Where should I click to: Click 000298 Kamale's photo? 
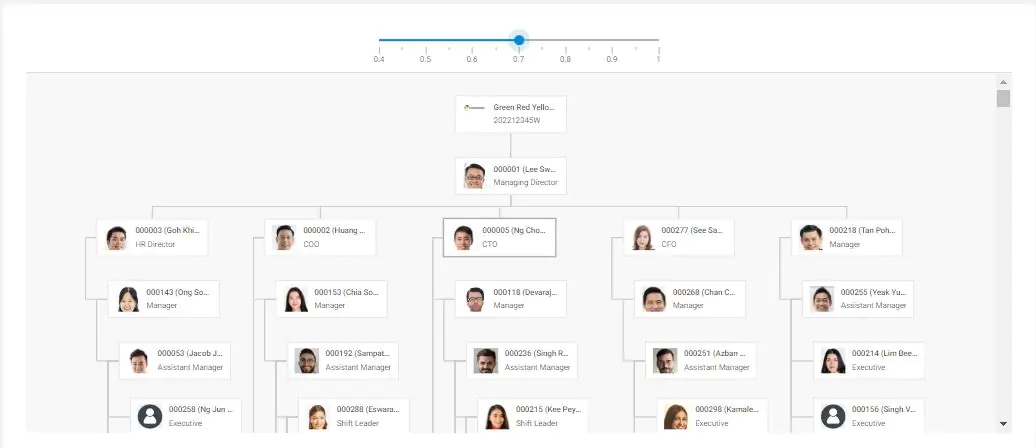tap(676, 417)
